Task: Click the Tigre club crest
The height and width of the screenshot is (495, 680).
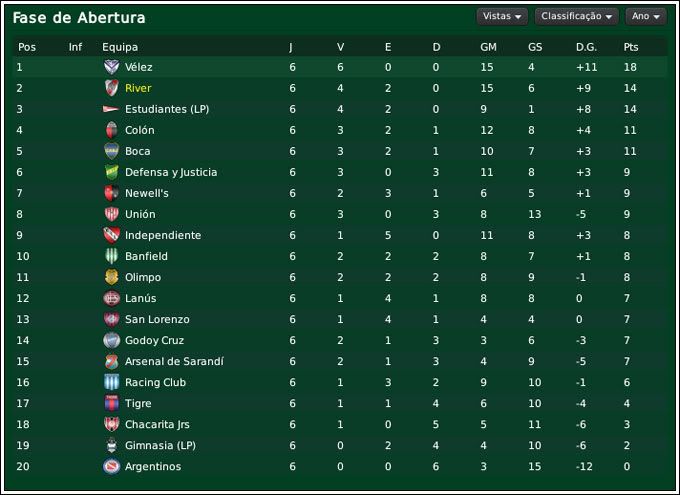Action: point(111,403)
